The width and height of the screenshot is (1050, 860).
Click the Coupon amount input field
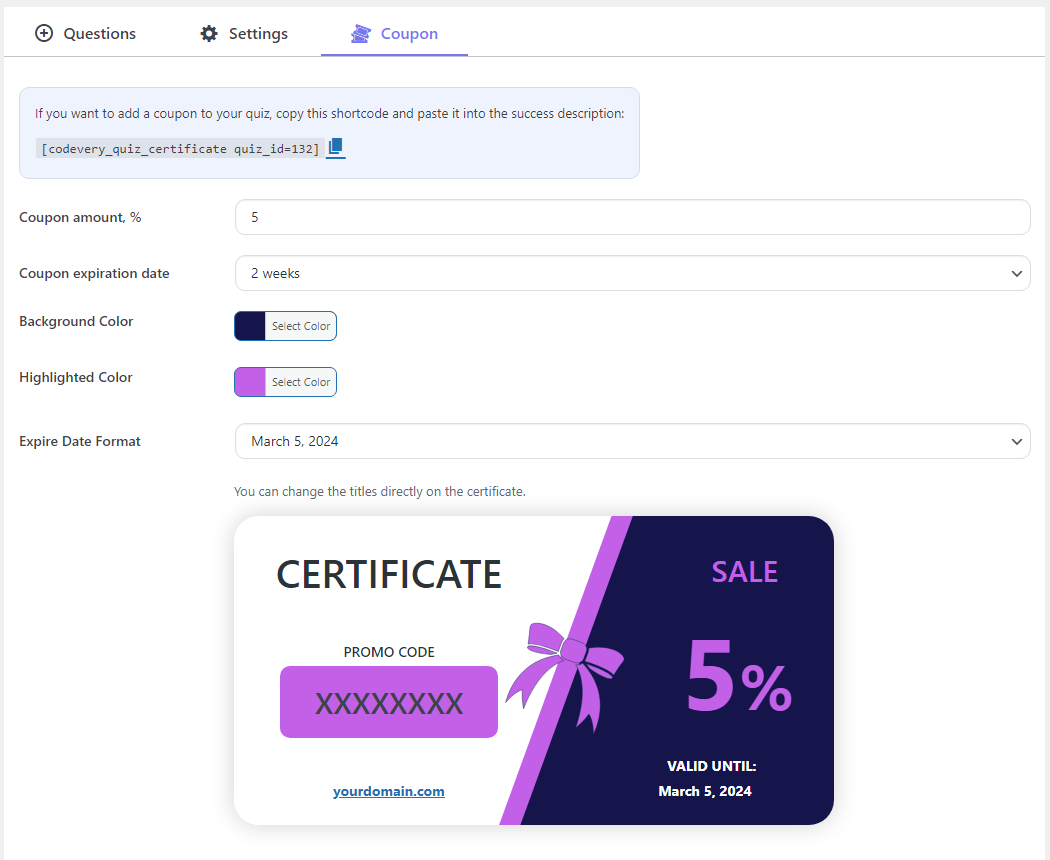point(632,216)
